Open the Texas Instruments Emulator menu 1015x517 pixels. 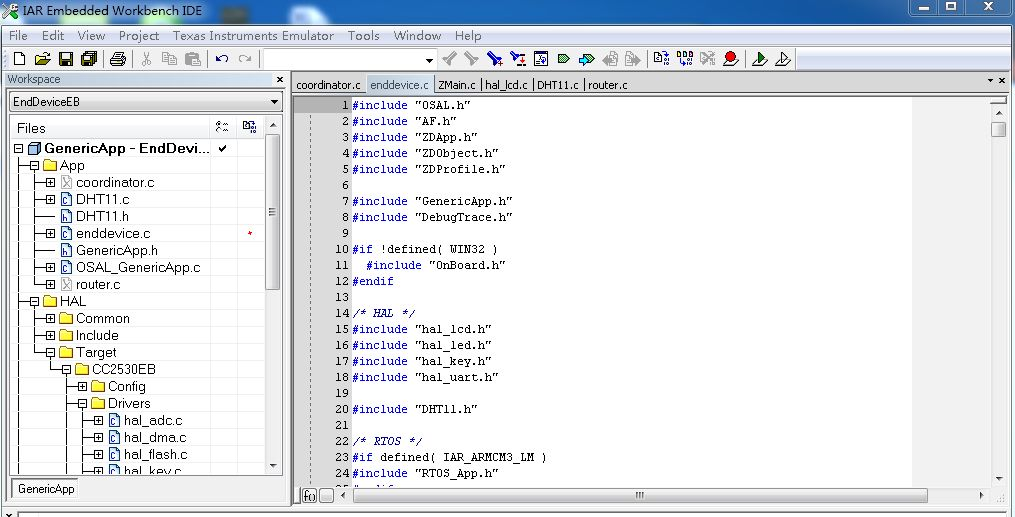pyautogui.click(x=253, y=35)
